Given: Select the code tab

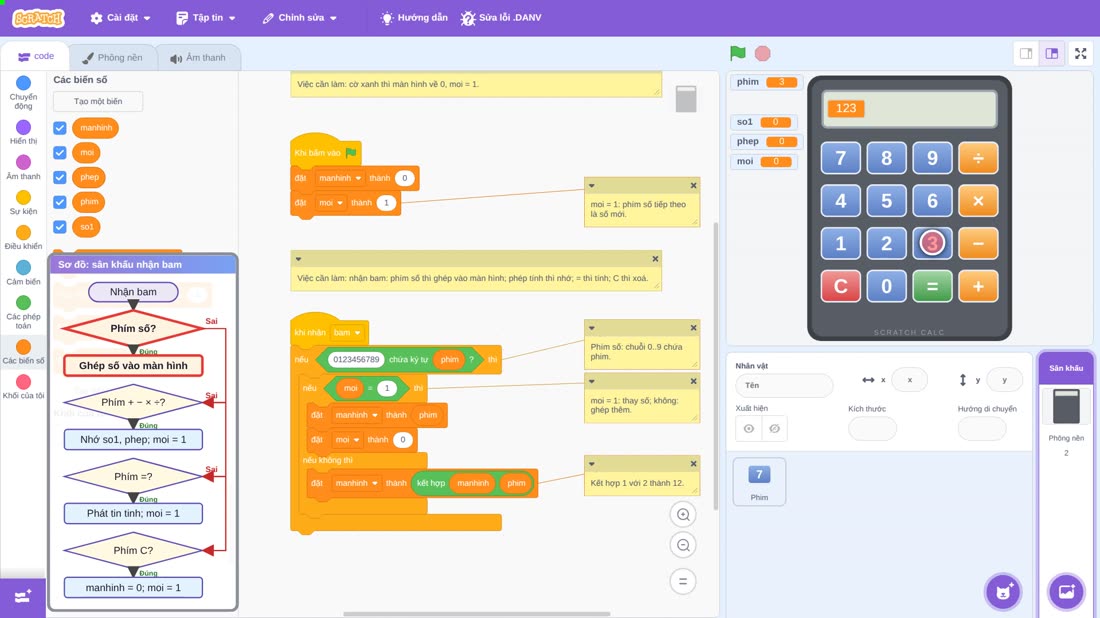Looking at the screenshot, I should [x=35, y=56].
